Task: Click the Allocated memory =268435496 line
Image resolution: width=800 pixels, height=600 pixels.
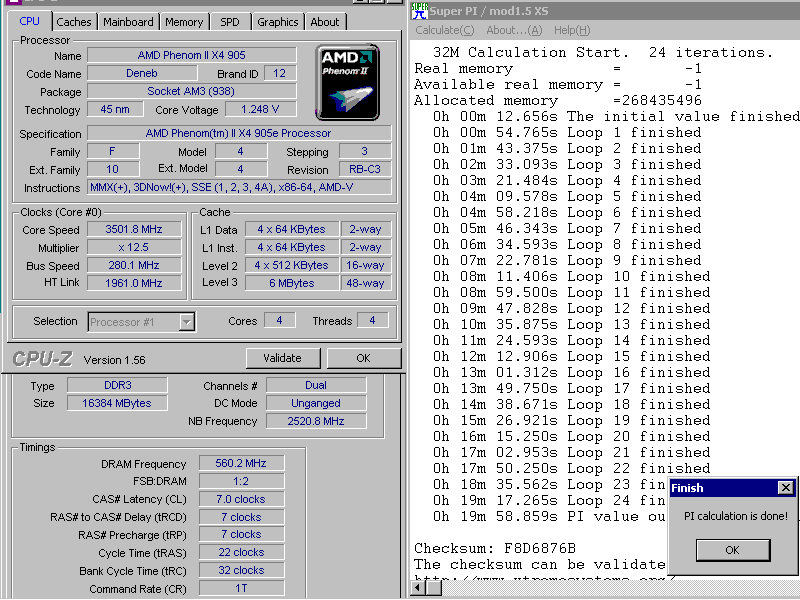Action: [558, 101]
